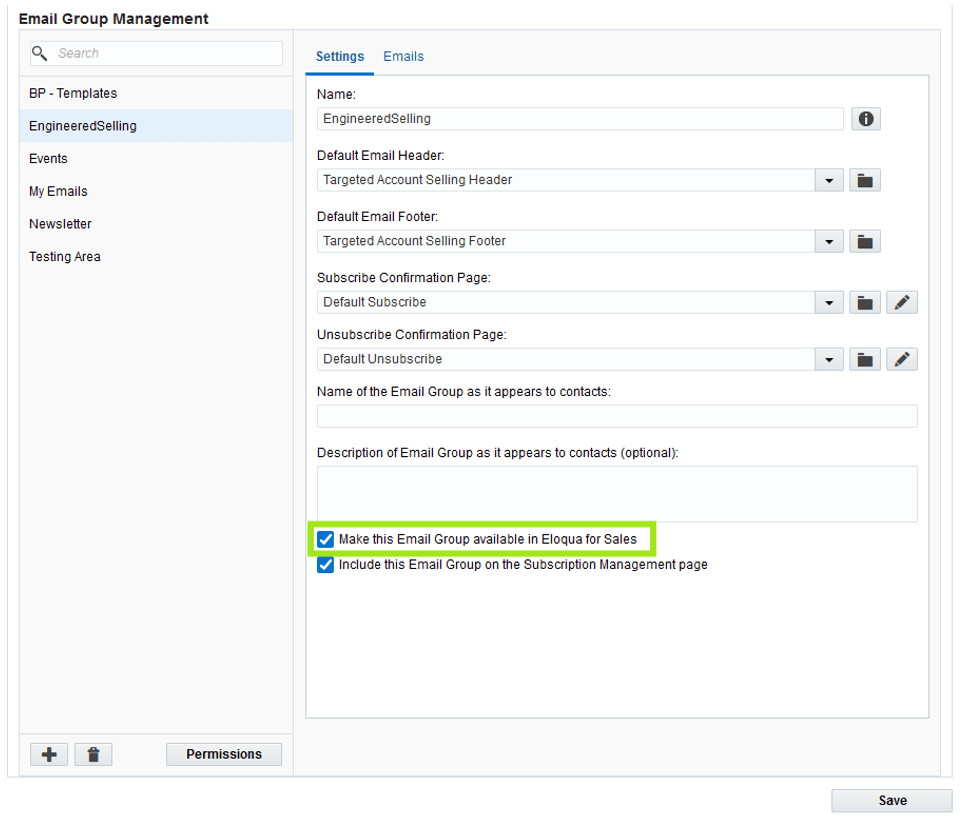The width and height of the screenshot is (960, 823).
Task: Select the Testing Area email group
Action: [156, 257]
